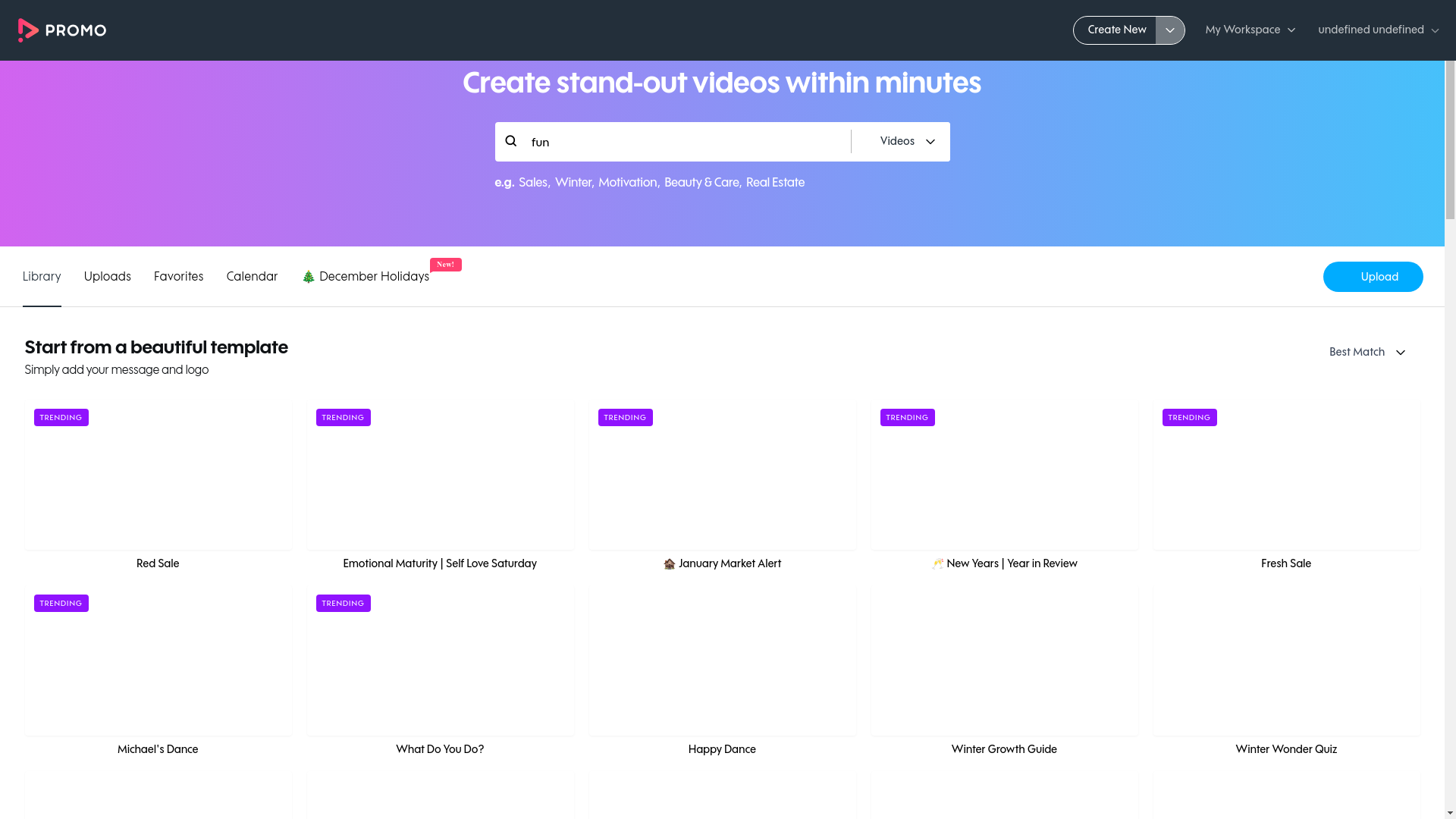The height and width of the screenshot is (819, 1456).
Task: Click the Create New button
Action: click(x=1116, y=30)
